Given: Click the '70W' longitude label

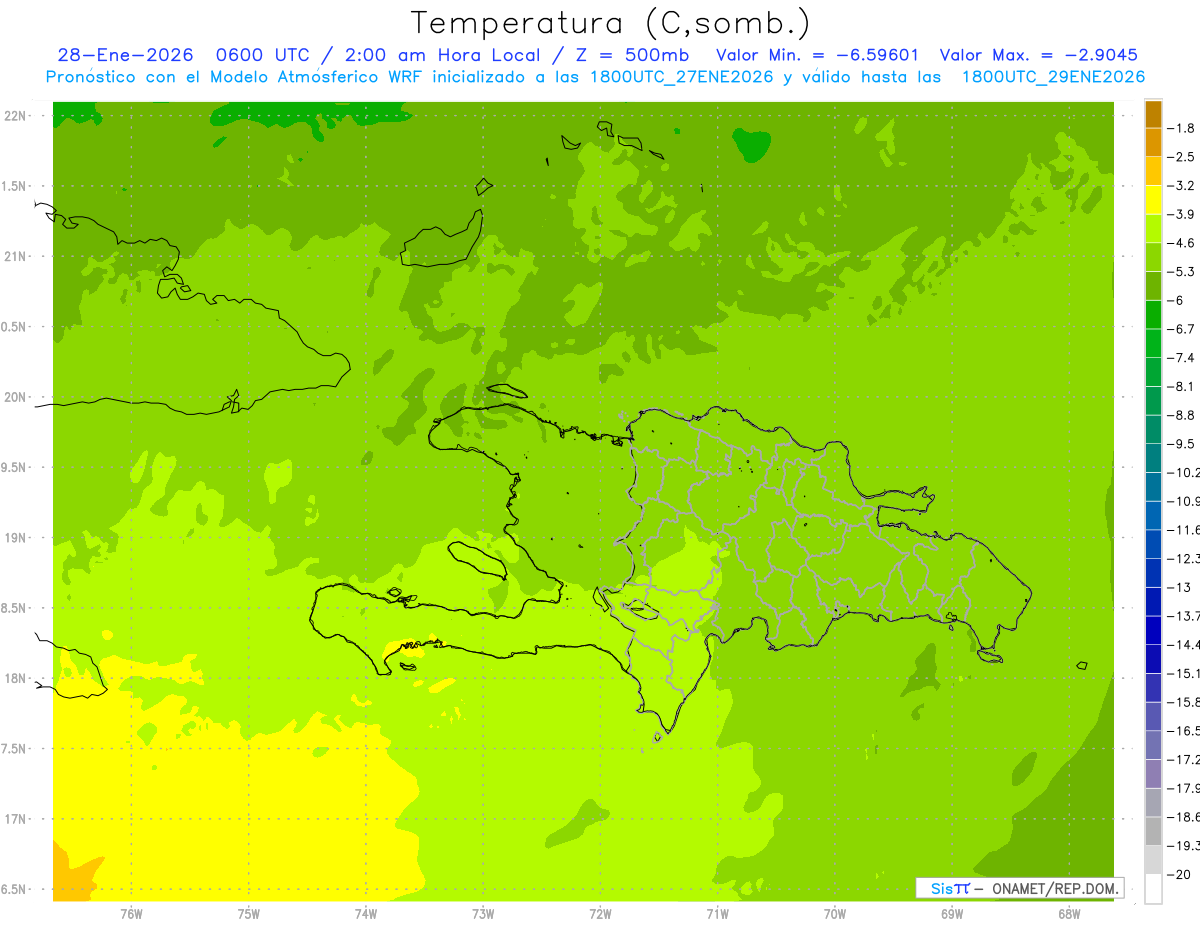Looking at the screenshot, I should tap(834, 914).
